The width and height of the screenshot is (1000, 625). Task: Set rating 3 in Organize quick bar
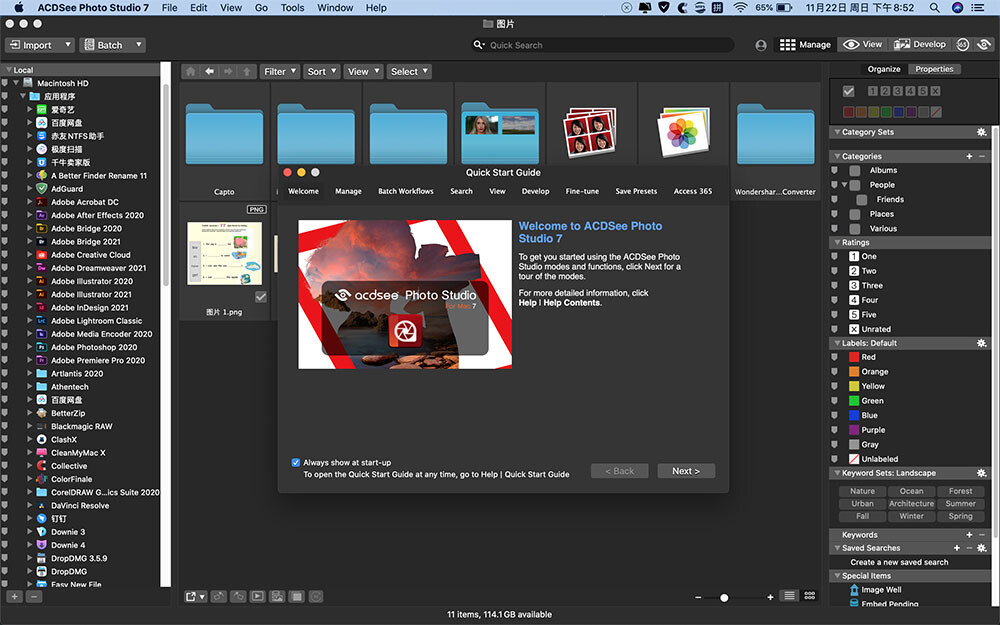pos(897,91)
